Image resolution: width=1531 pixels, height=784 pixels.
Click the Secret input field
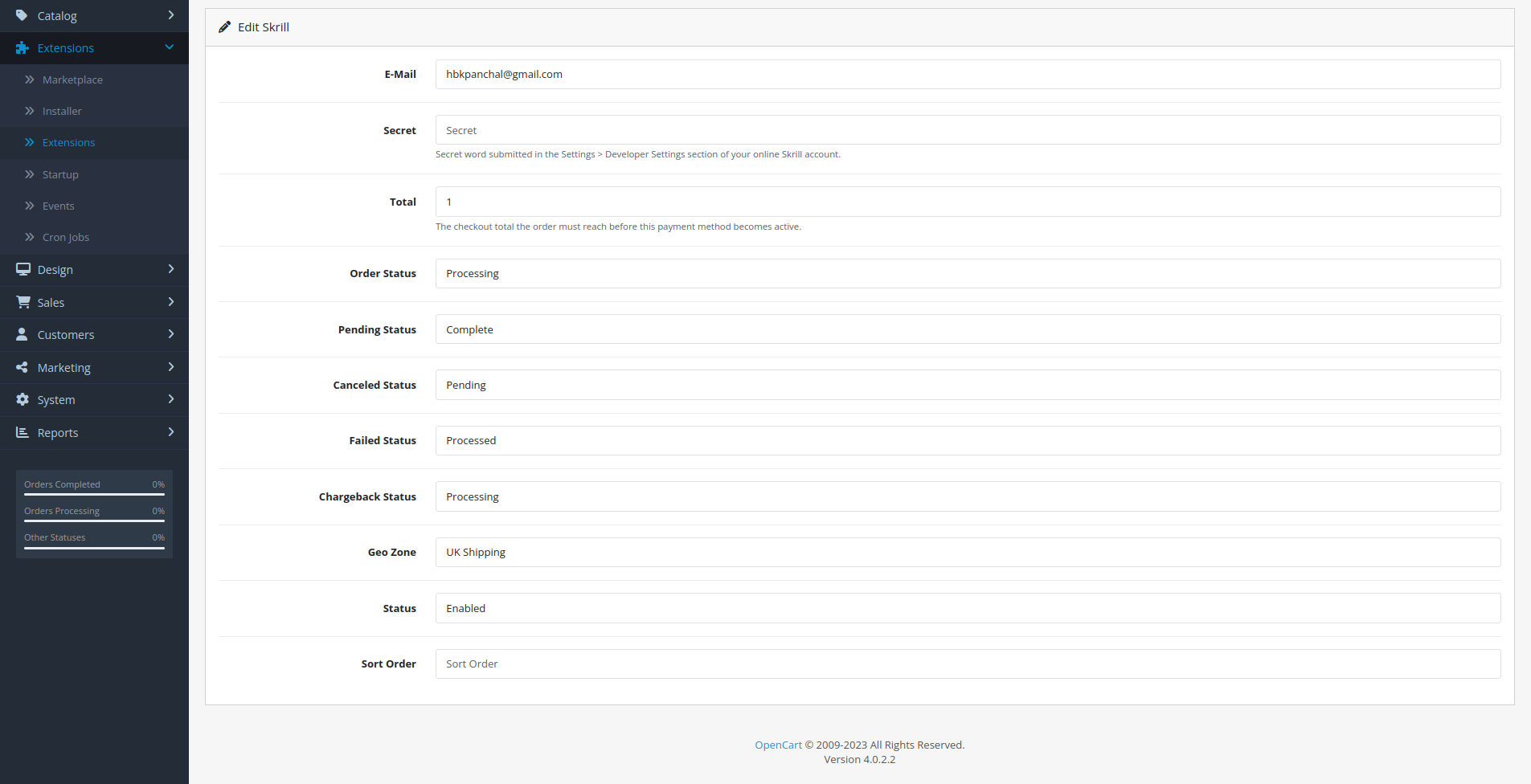click(968, 130)
